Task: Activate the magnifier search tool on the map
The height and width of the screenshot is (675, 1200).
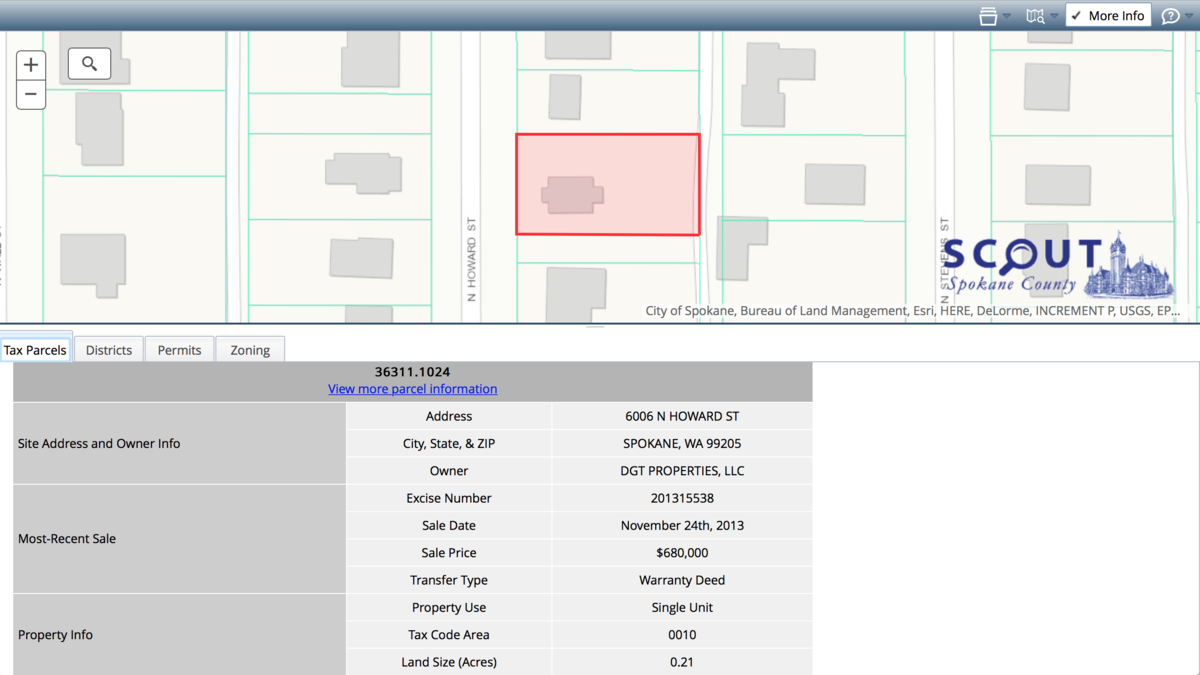Action: (x=89, y=63)
